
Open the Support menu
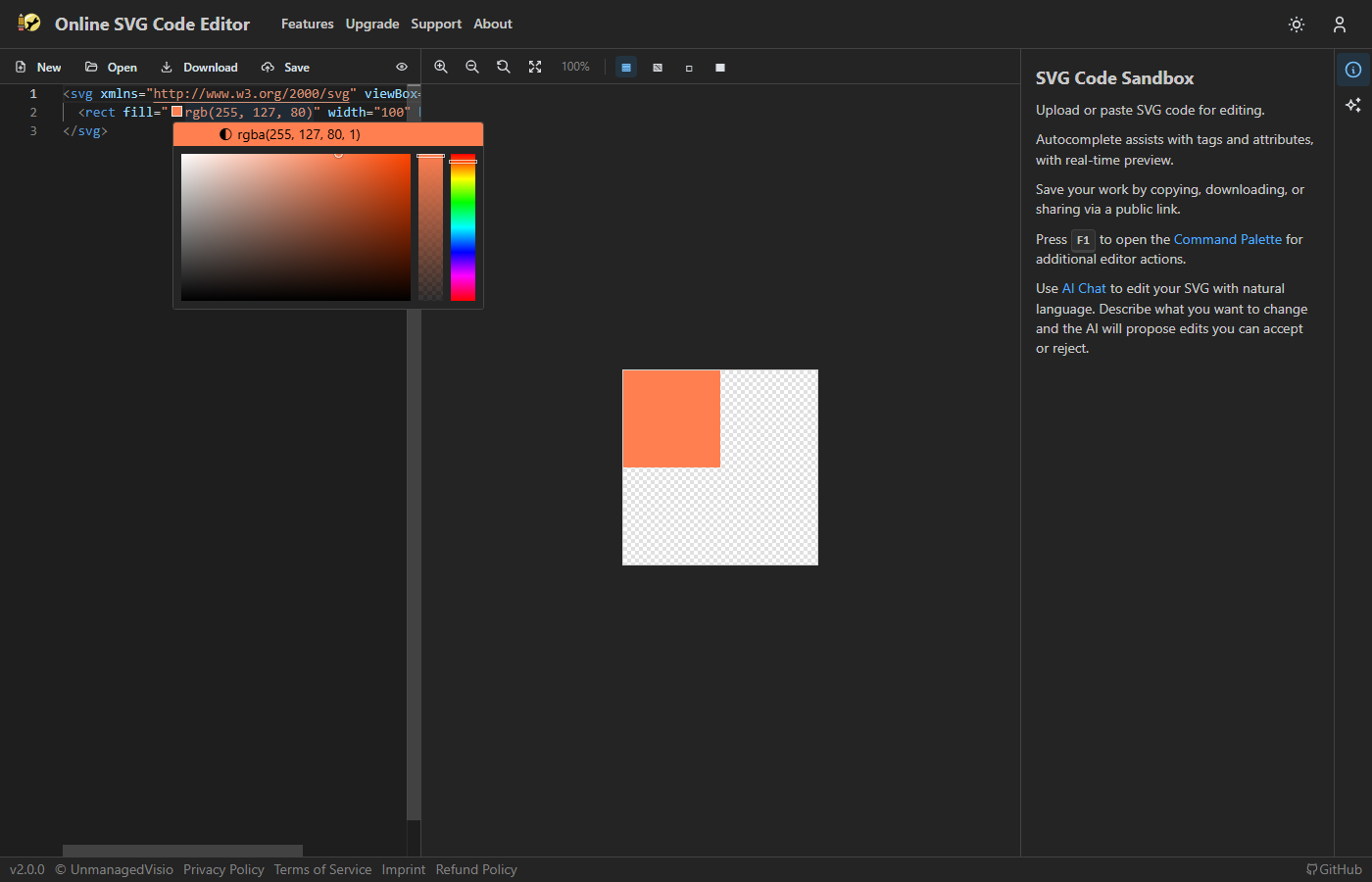tap(436, 24)
